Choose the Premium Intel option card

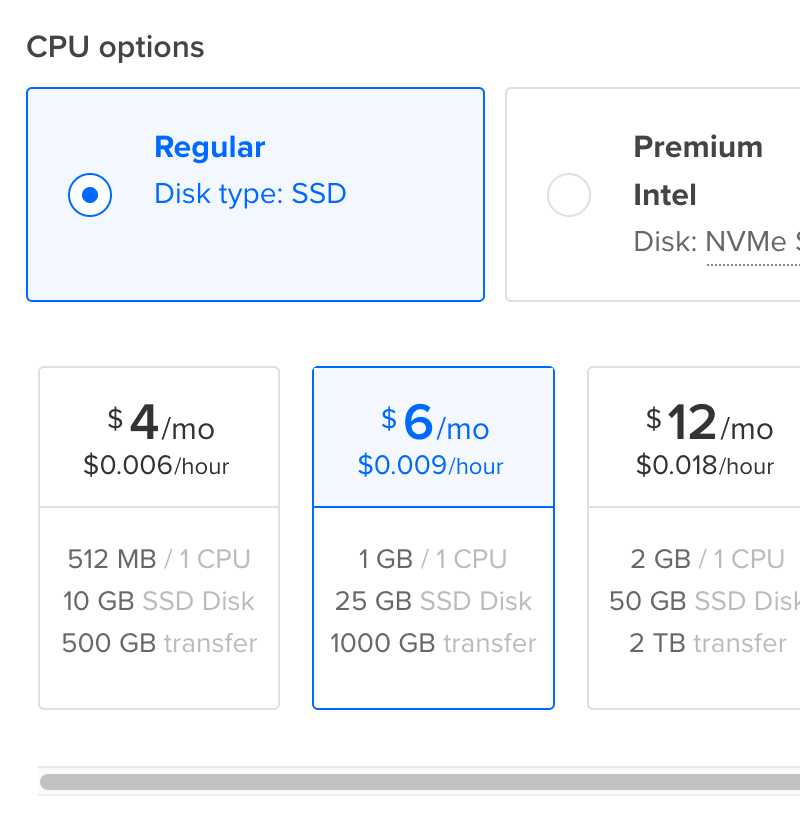tap(653, 195)
